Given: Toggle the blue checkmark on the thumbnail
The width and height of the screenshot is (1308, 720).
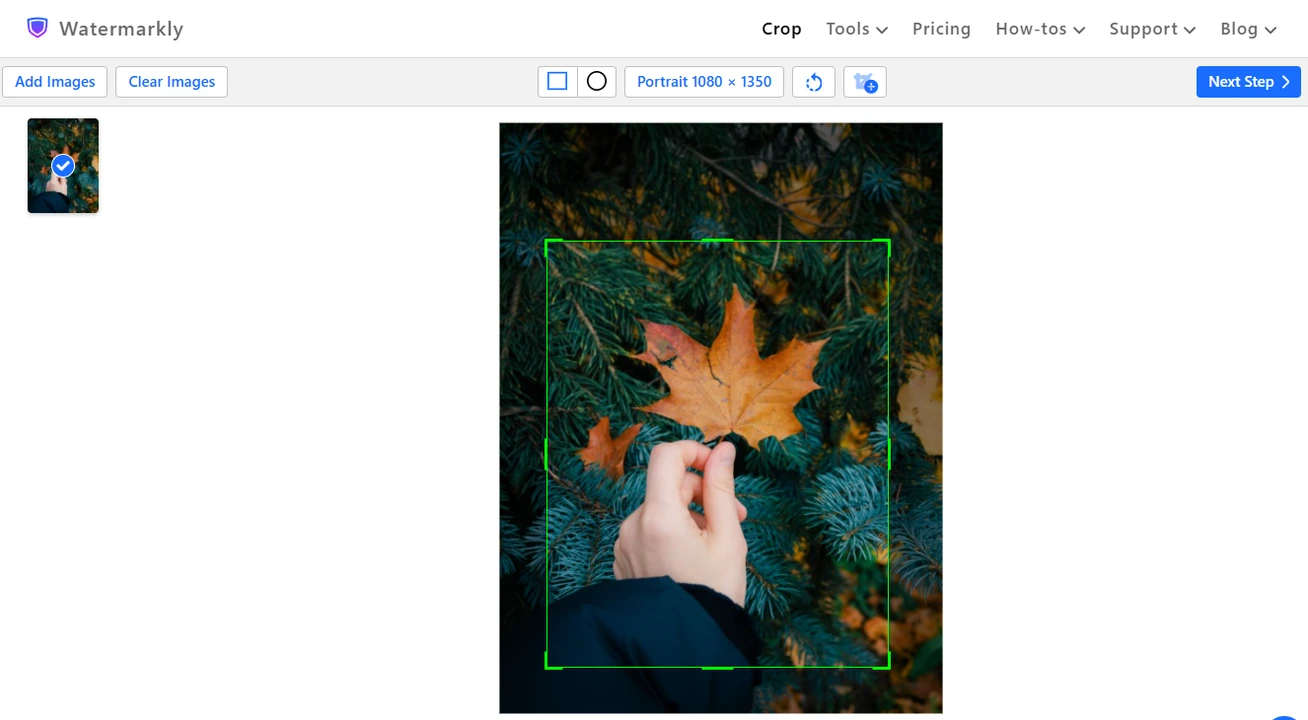Looking at the screenshot, I should click(x=63, y=165).
